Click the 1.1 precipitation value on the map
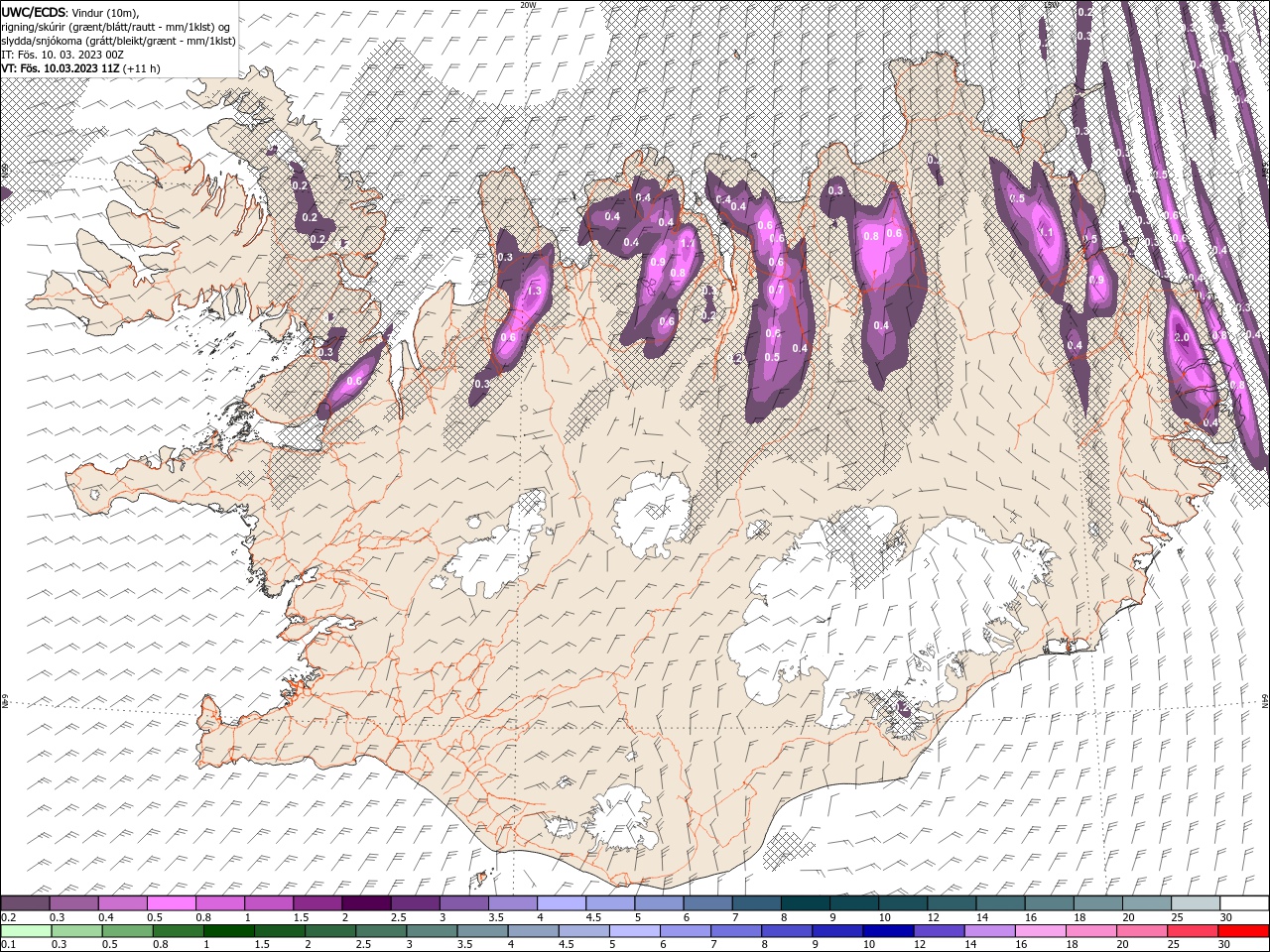The height and width of the screenshot is (952, 1270). tap(1045, 232)
